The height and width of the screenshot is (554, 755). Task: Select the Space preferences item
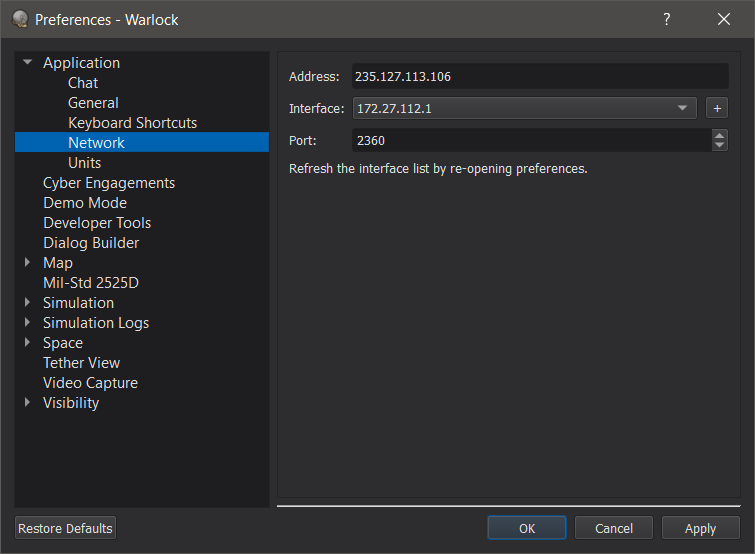(x=63, y=343)
